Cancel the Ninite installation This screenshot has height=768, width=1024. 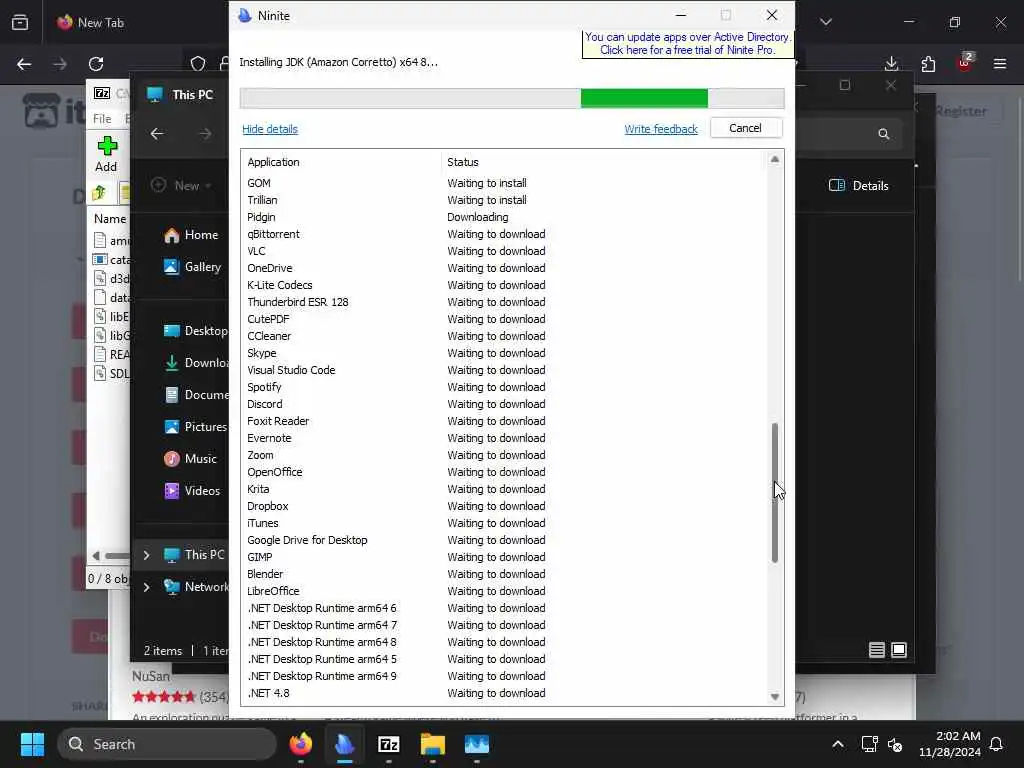tap(745, 128)
